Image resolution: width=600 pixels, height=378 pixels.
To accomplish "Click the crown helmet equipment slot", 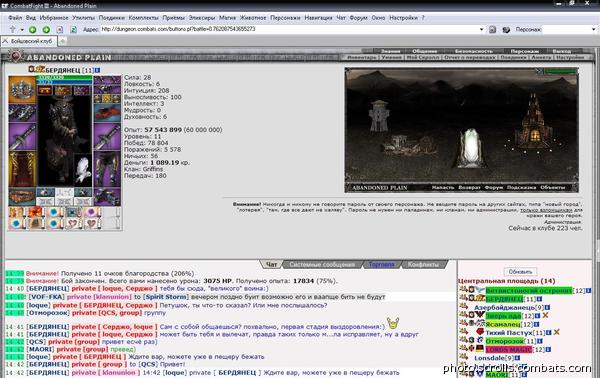I will tap(22, 89).
